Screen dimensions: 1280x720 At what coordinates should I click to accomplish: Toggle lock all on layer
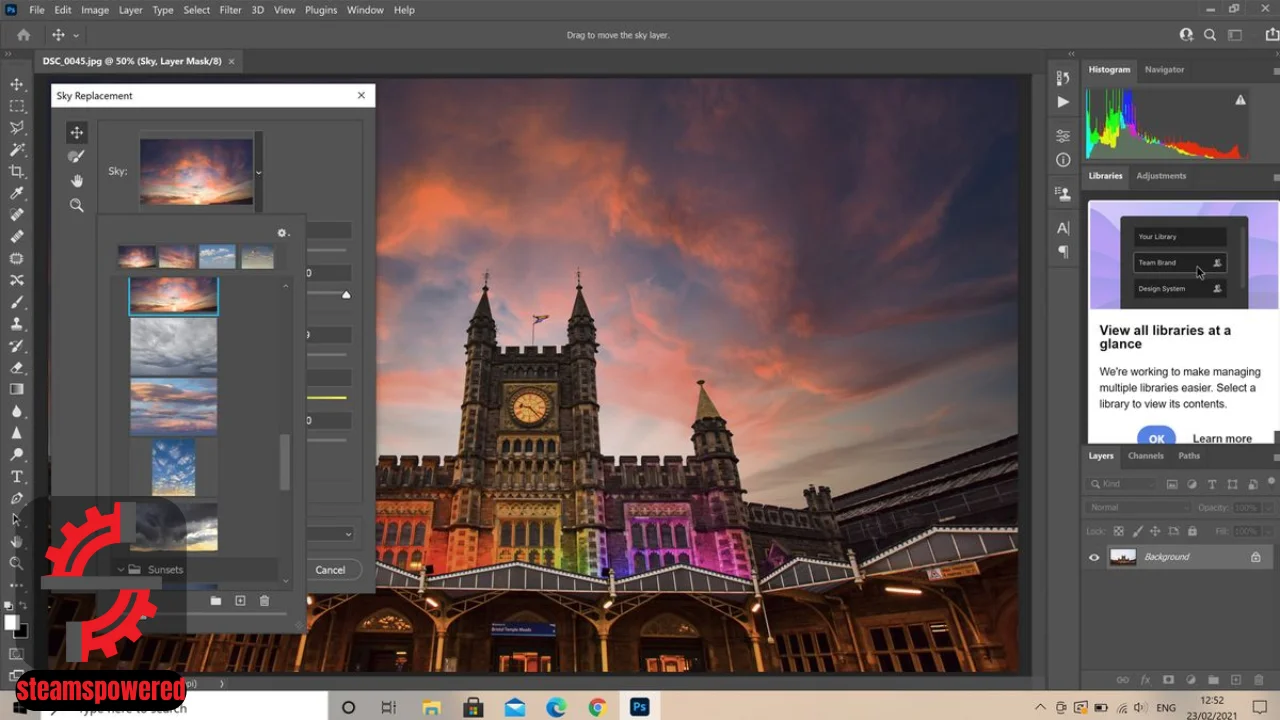click(1190, 531)
